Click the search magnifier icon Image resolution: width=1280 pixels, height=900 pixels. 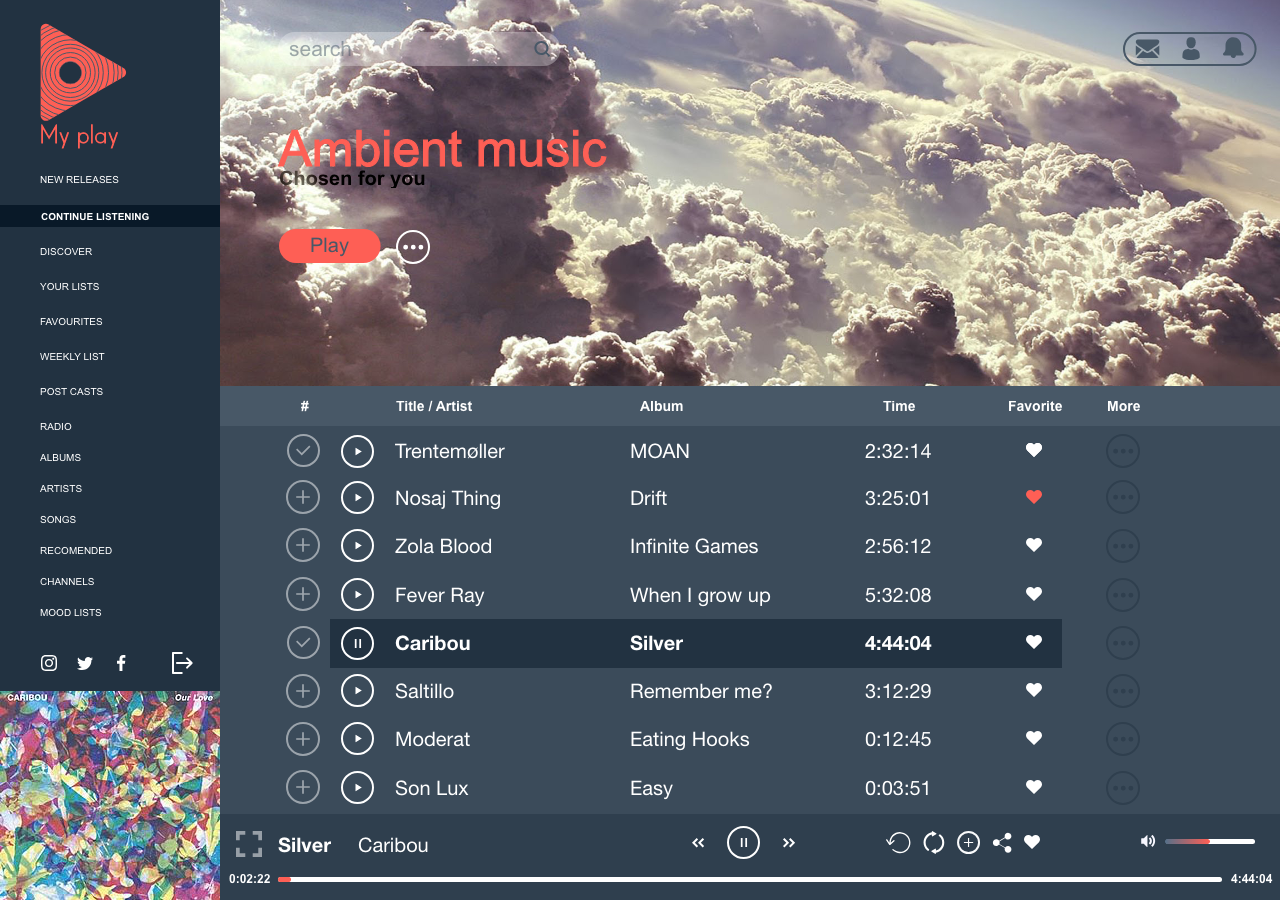[x=543, y=48]
